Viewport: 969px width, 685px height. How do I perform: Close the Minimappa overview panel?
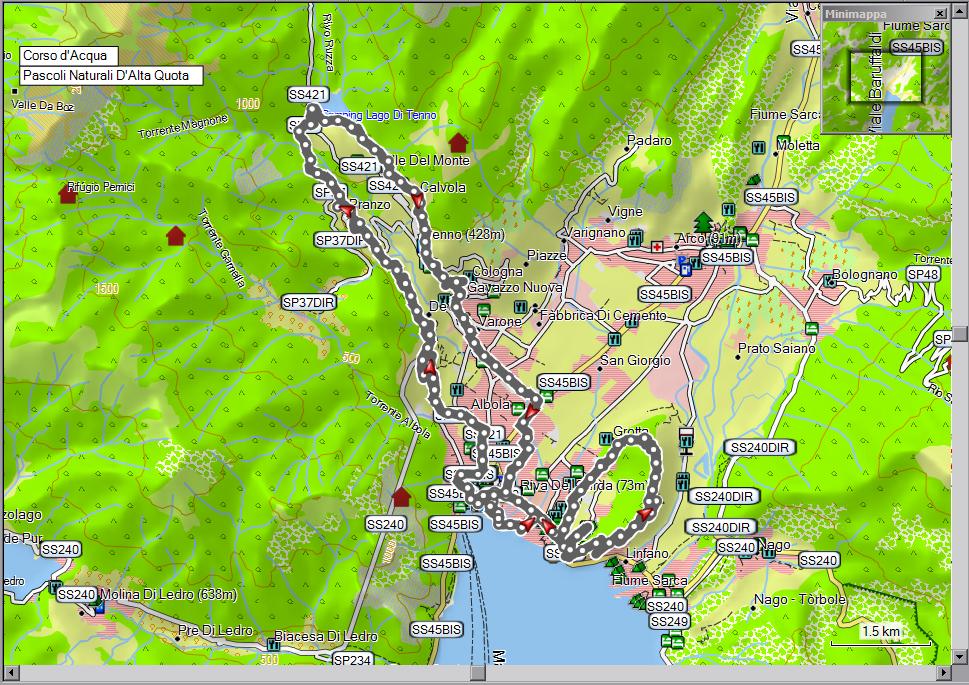[940, 13]
